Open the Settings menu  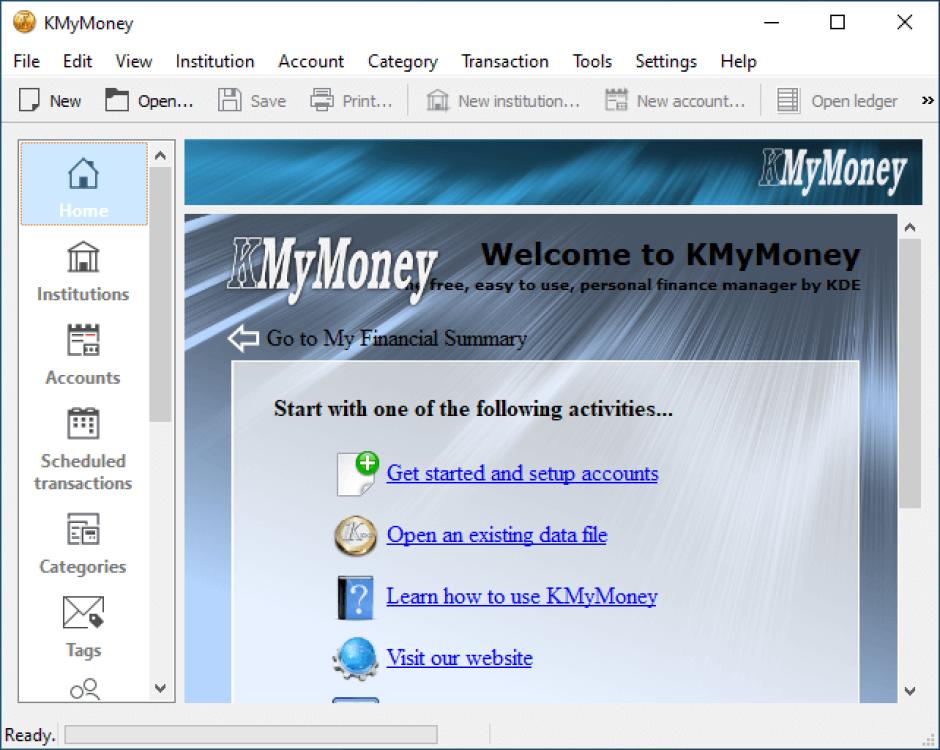665,61
